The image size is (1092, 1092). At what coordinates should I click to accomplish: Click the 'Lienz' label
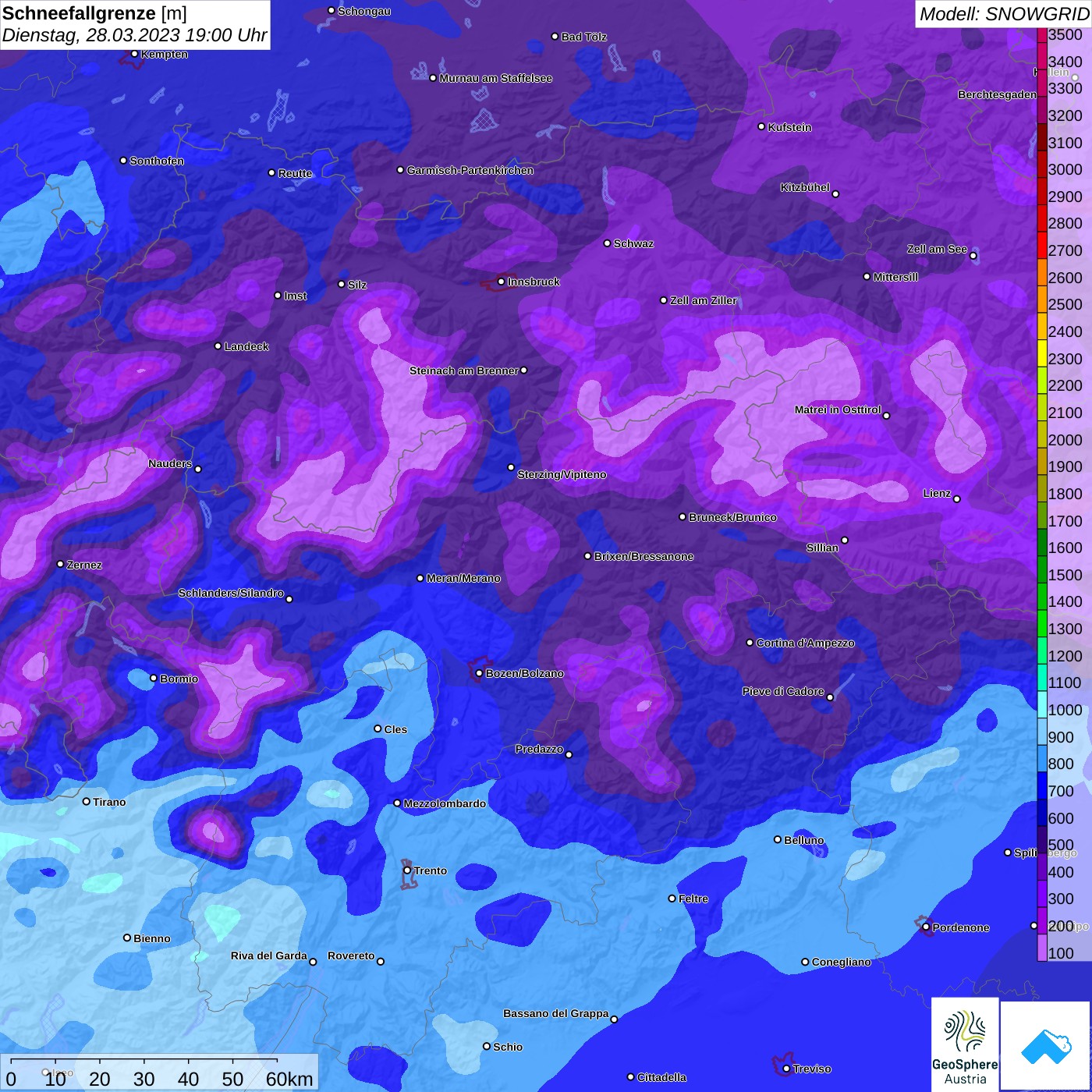click(x=937, y=493)
